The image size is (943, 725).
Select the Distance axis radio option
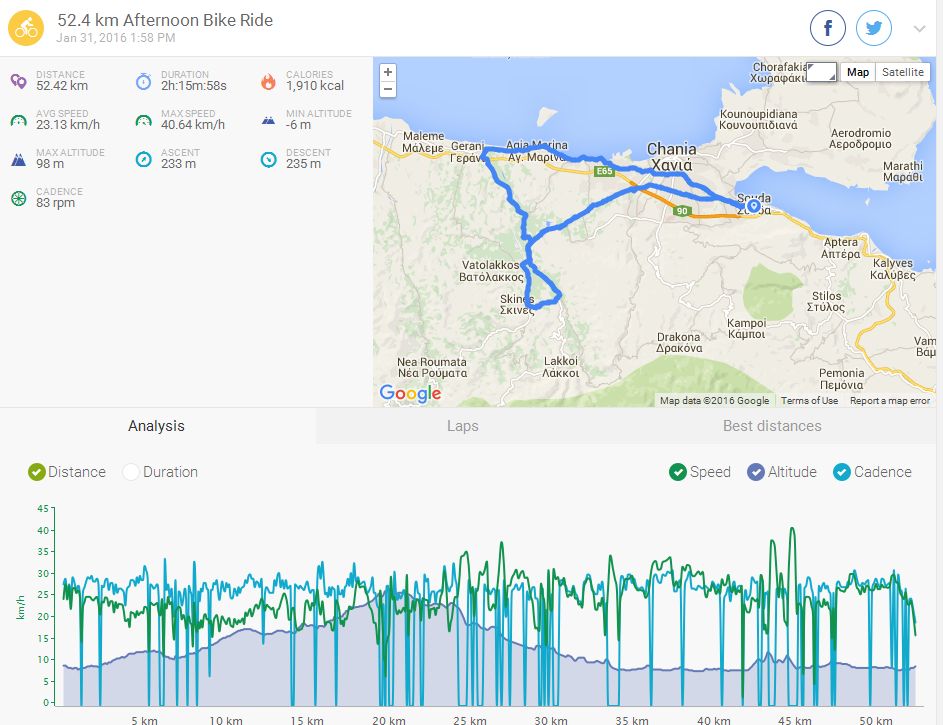[37, 472]
